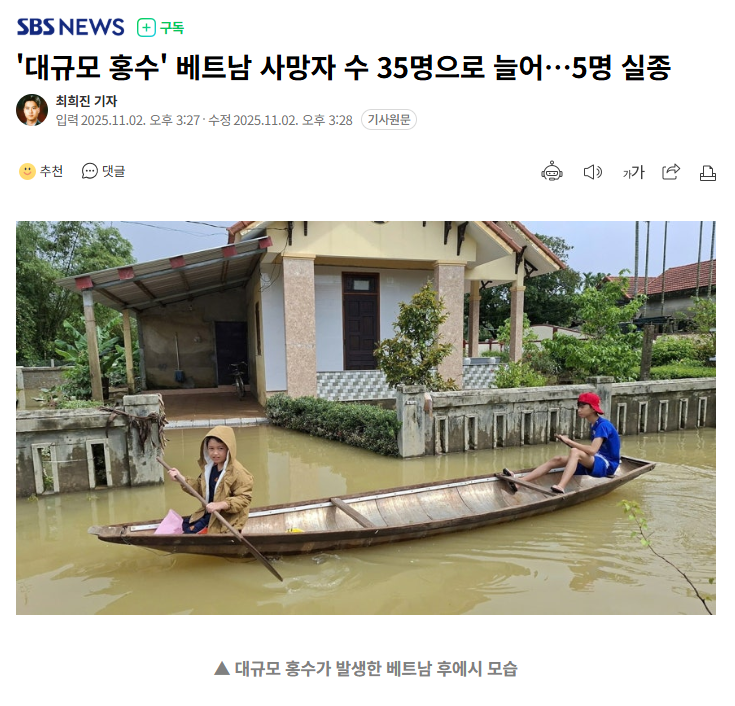This screenshot has height=706, width=735.
Task: Subscribe via the 구독 label
Action: click(172, 28)
